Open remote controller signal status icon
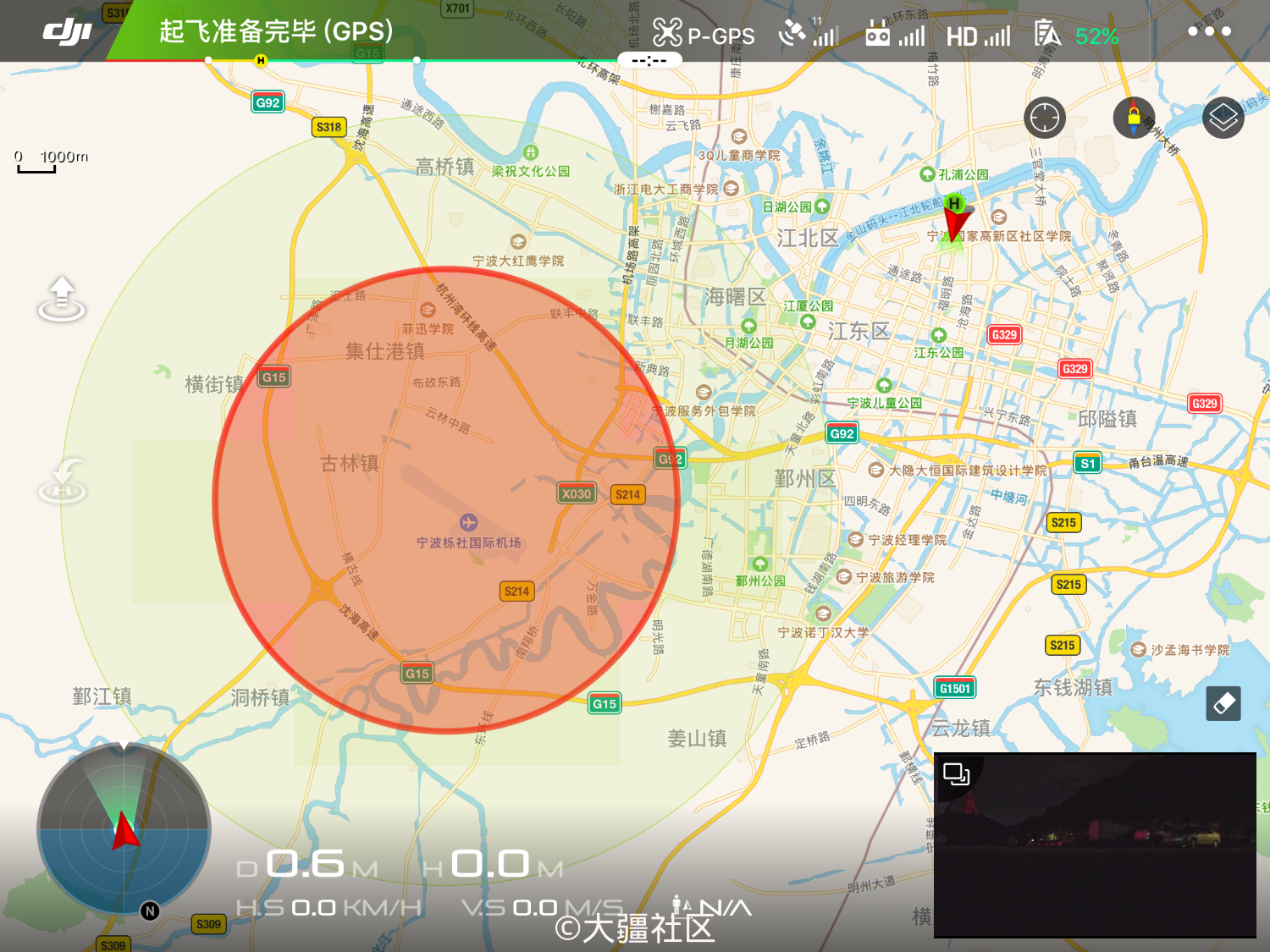The image size is (1270, 952). pos(895,33)
